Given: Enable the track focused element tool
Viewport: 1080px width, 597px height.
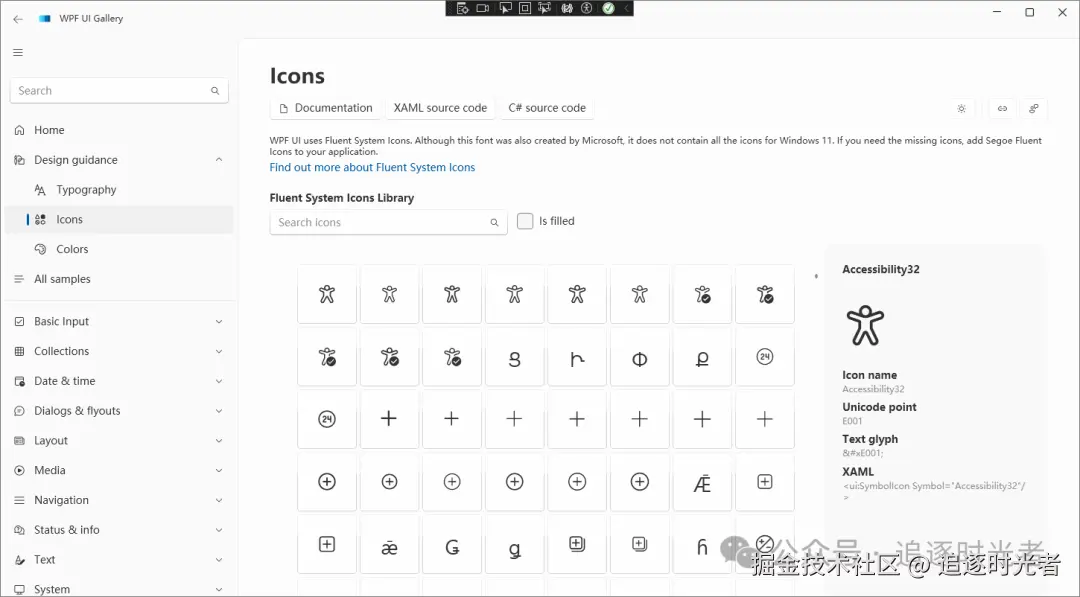Looking at the screenshot, I should click(x=545, y=8).
